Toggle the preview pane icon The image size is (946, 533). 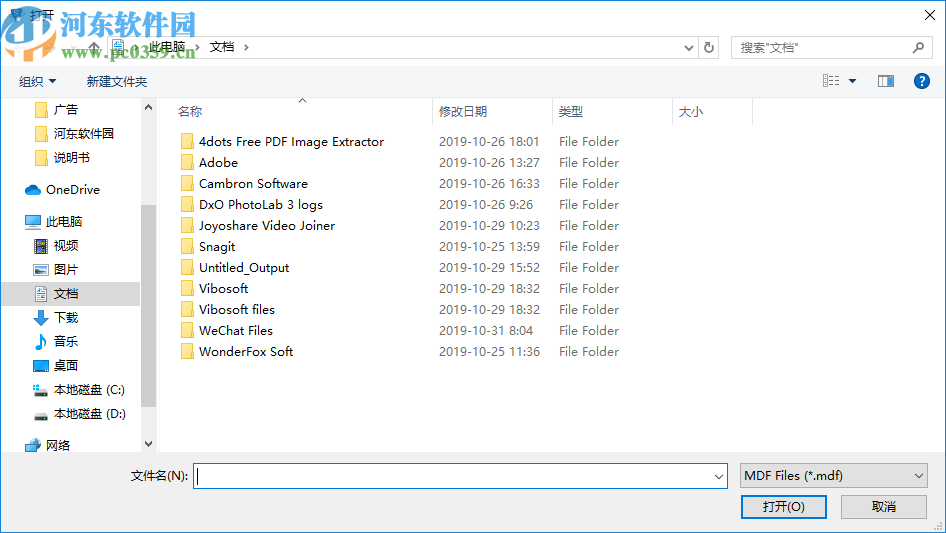pyautogui.click(x=886, y=81)
